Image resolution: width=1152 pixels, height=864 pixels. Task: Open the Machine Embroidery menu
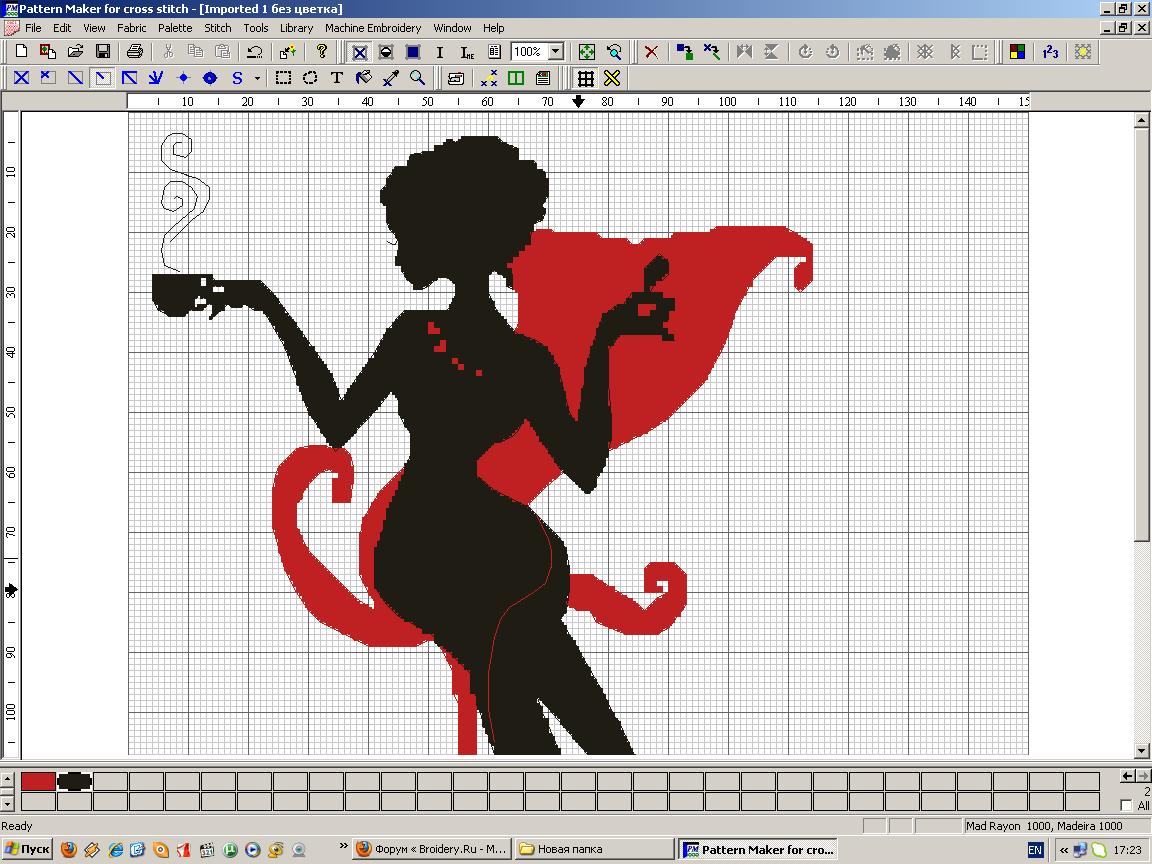pos(372,28)
